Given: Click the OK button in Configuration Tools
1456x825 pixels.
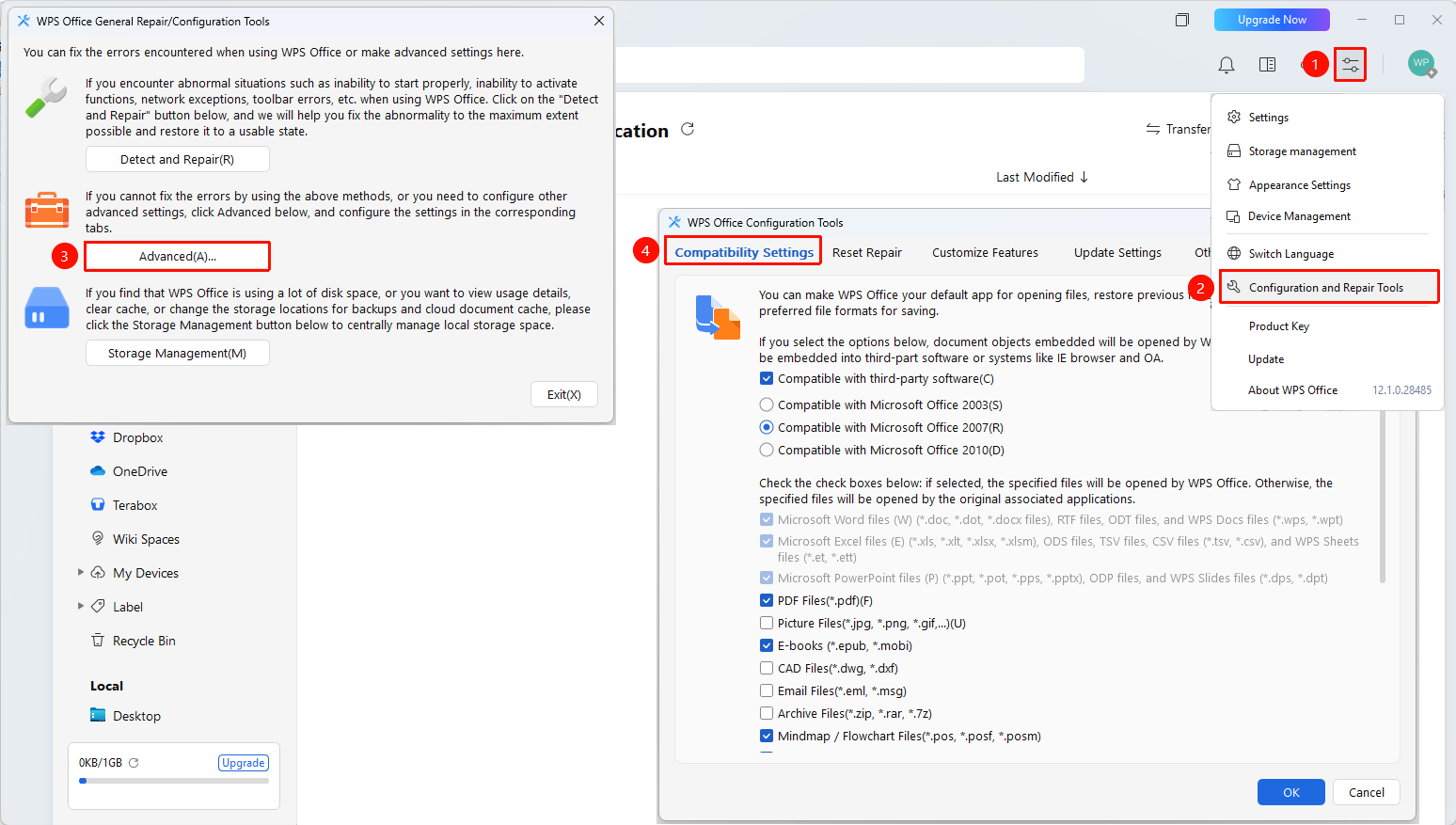Looking at the screenshot, I should [1291, 792].
